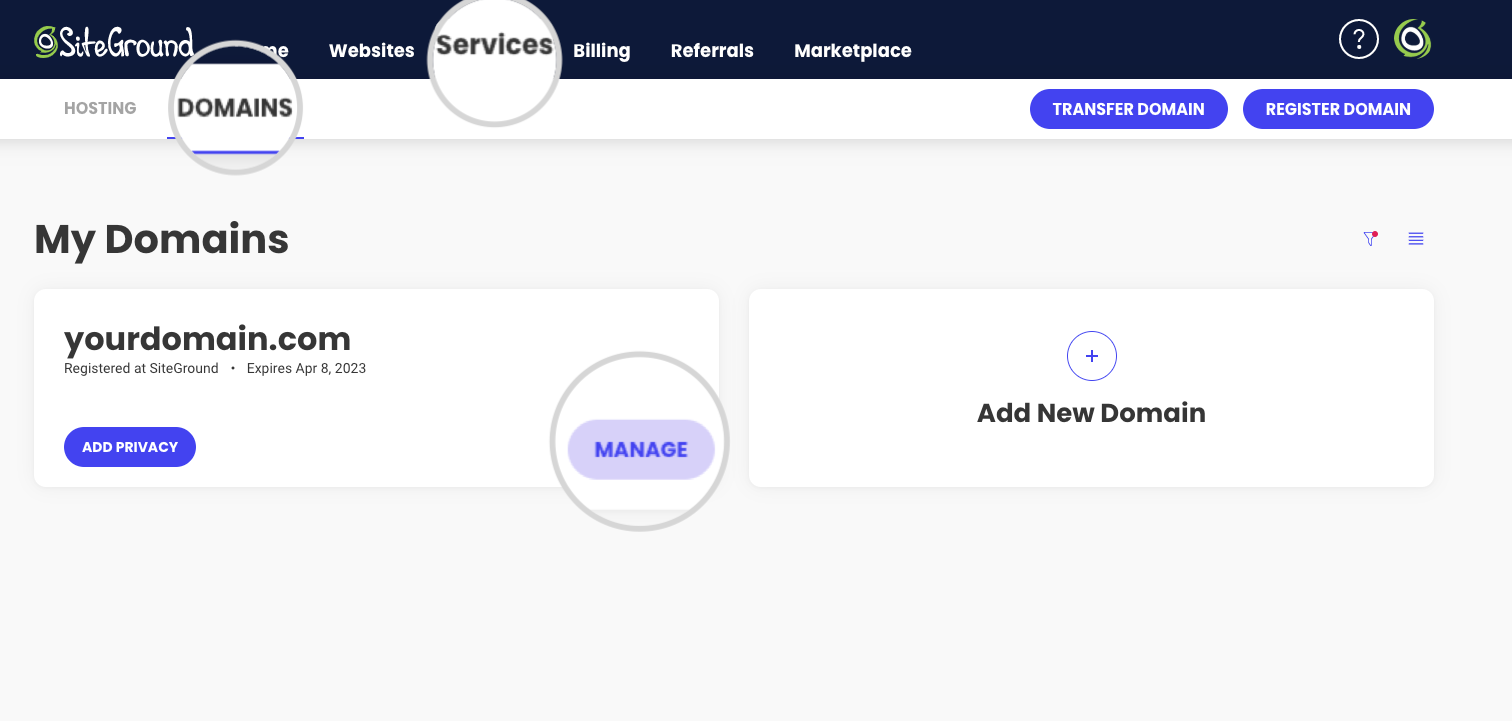Switch to the Hosting tab
1512x721 pixels.
100,108
